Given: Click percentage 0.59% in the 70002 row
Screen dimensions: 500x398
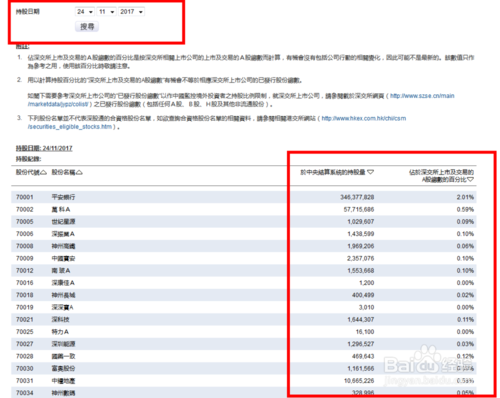Looking at the screenshot, I should click(465, 209).
